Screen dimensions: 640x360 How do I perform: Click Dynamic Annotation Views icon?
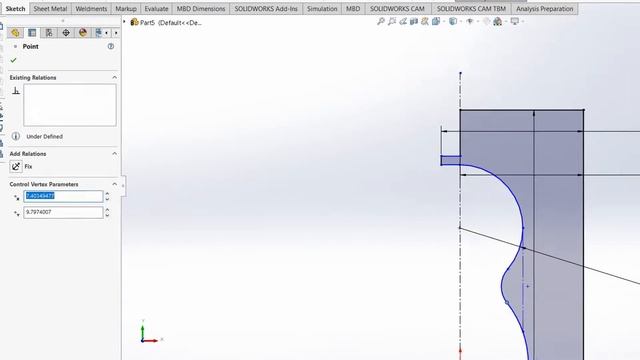pos(425,21)
